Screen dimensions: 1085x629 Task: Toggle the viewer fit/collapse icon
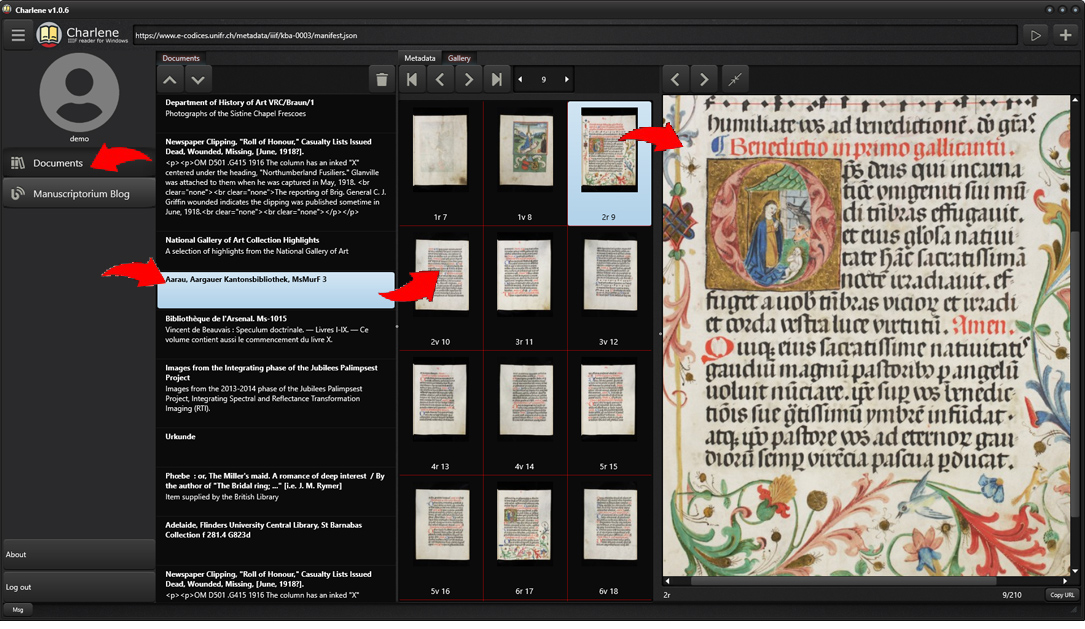[735, 80]
